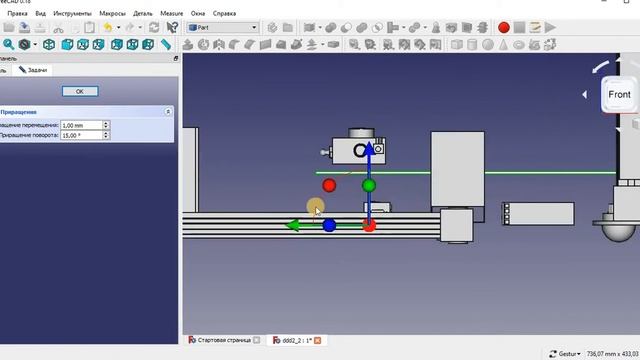This screenshot has height=360, width=640.
Task: Open the Part workbench selector dropdown
Action: (x=223, y=27)
